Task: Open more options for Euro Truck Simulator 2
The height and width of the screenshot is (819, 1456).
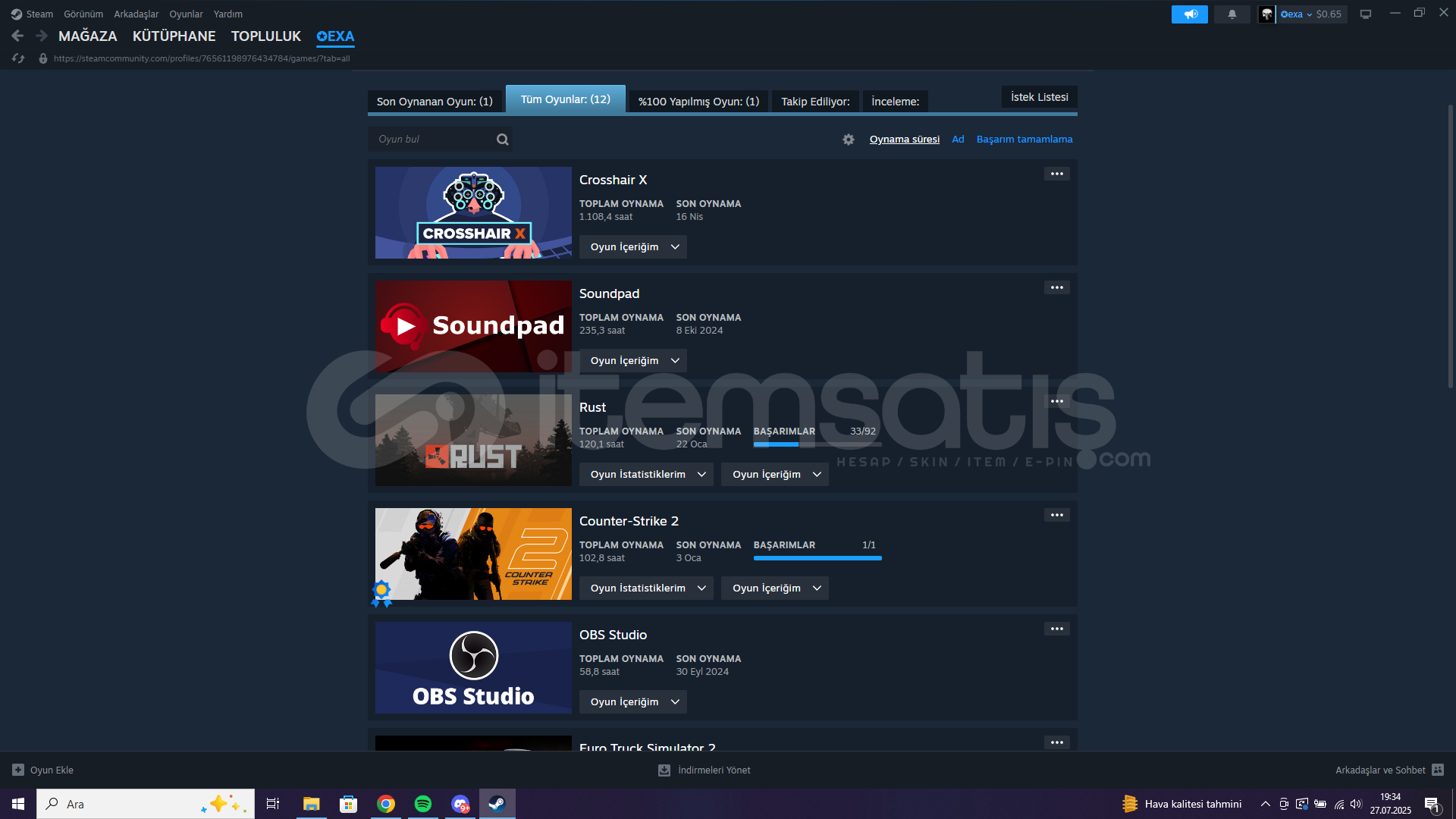Action: pyautogui.click(x=1057, y=742)
